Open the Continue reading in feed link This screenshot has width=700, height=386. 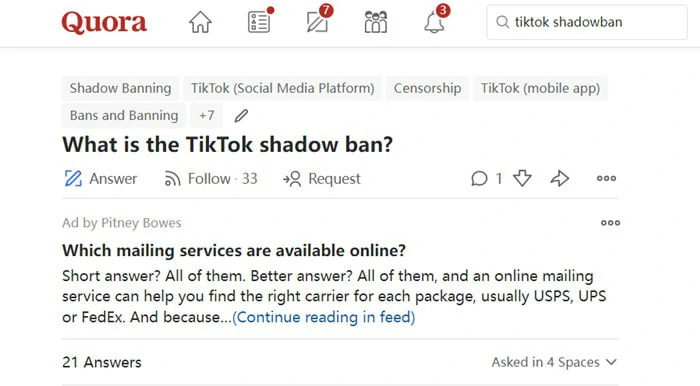(x=324, y=317)
